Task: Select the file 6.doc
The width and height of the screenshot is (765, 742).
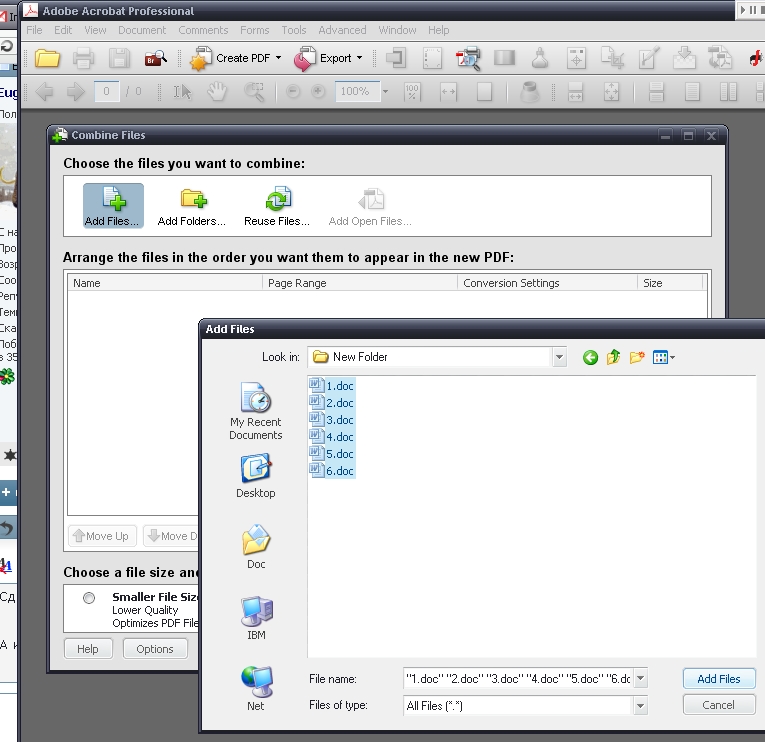Action: click(332, 471)
